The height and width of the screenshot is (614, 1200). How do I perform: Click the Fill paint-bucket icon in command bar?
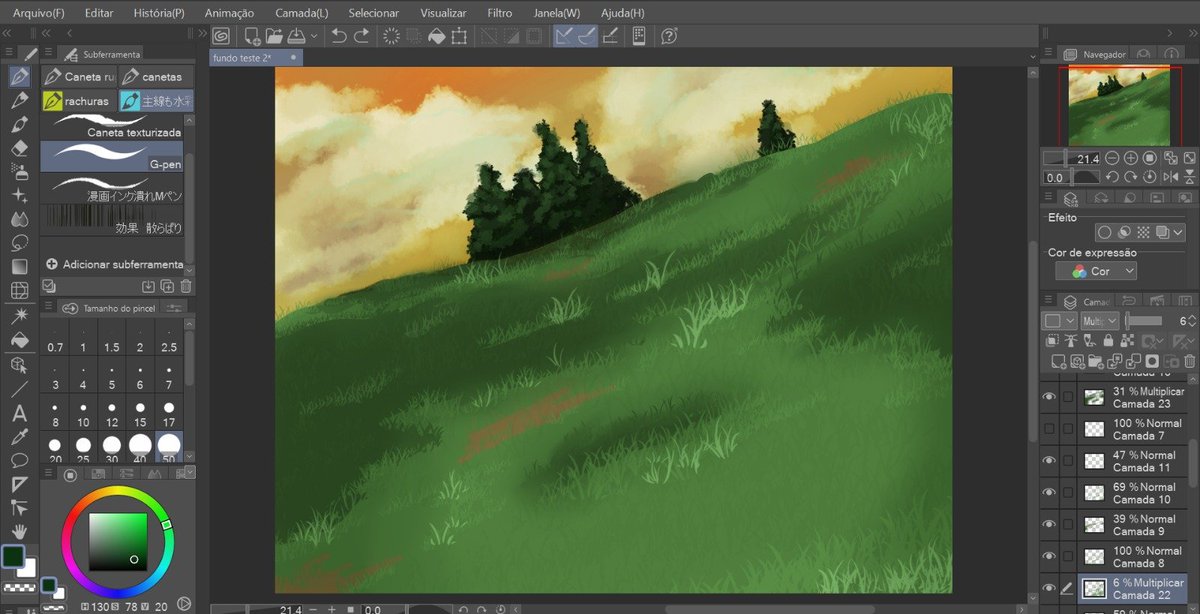pyautogui.click(x=436, y=36)
